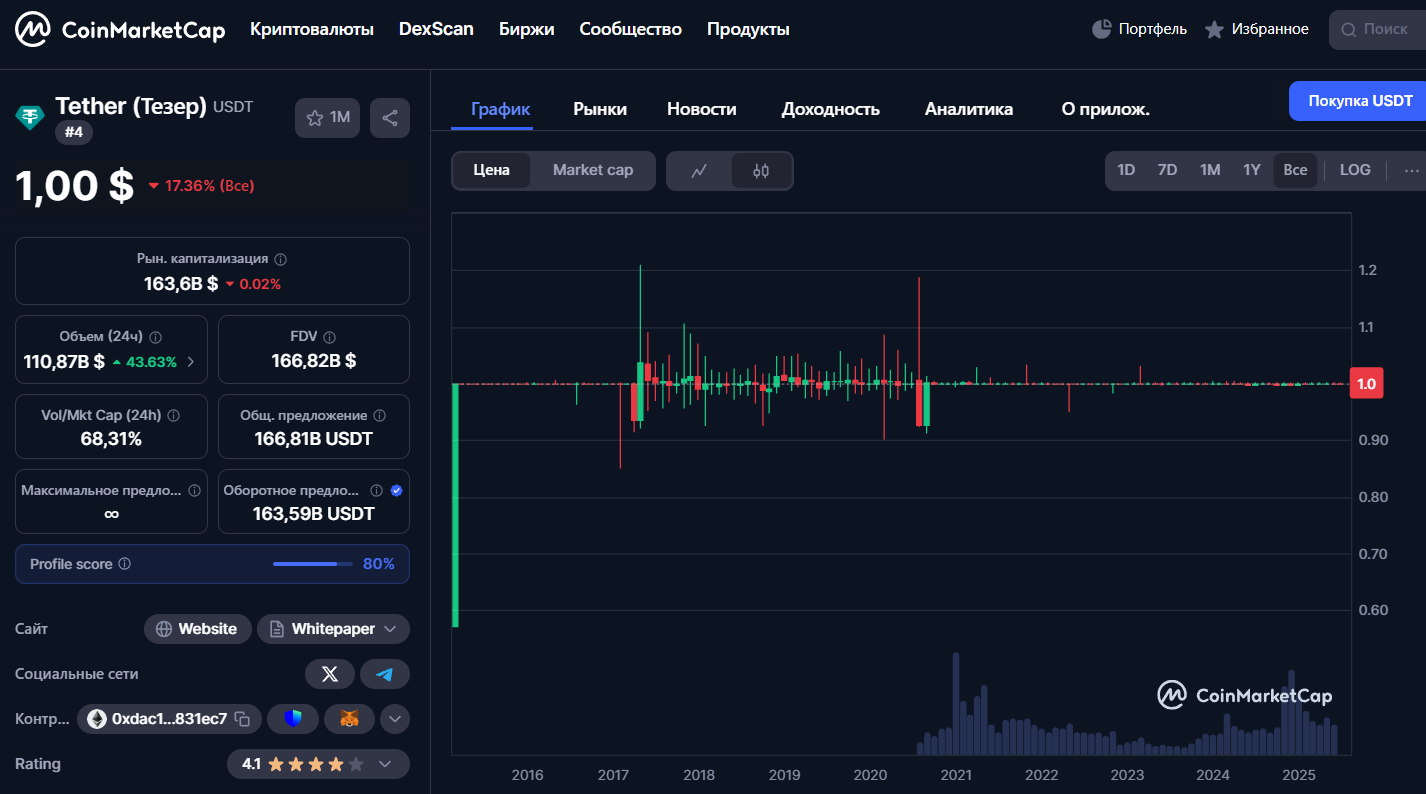
Task: Click the red 1.0 price label on axis
Action: click(1366, 384)
